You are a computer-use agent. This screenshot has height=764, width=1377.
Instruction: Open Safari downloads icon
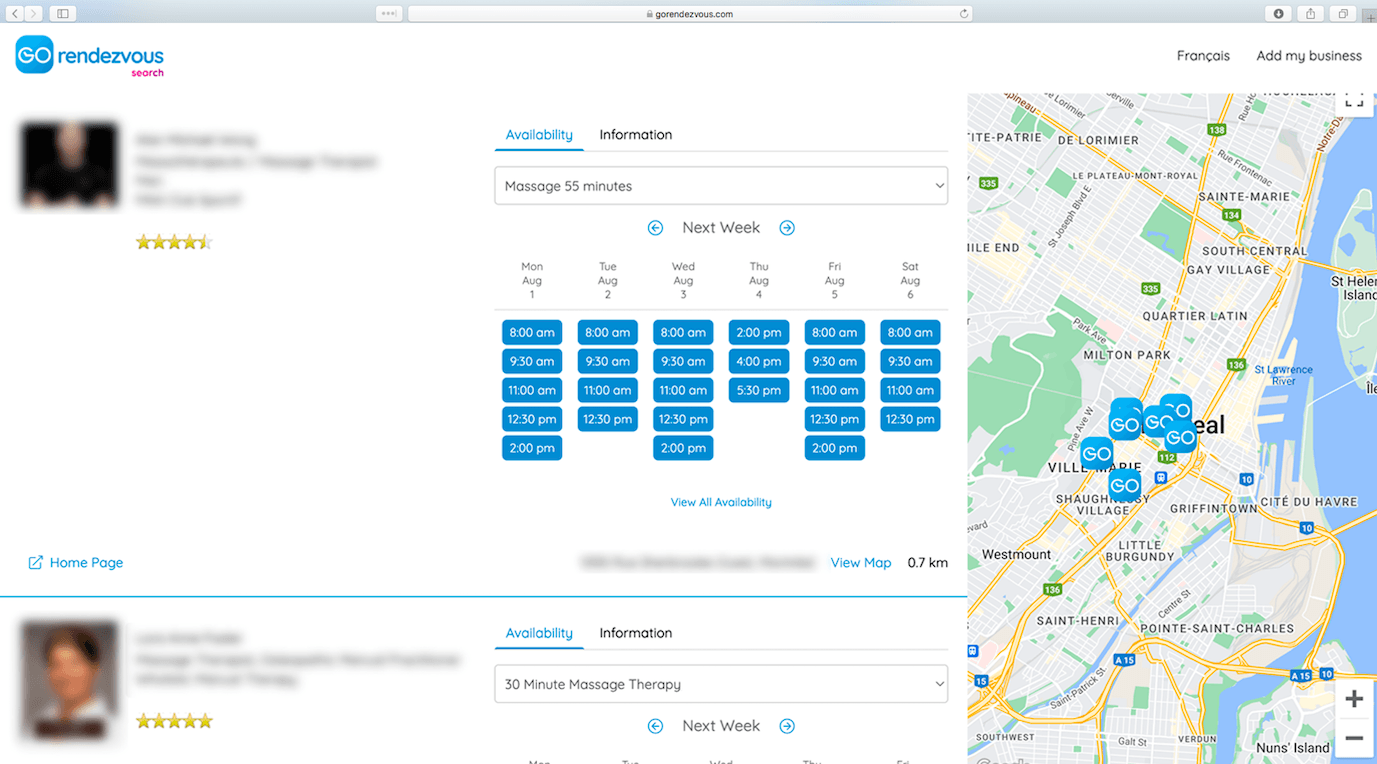1278,14
